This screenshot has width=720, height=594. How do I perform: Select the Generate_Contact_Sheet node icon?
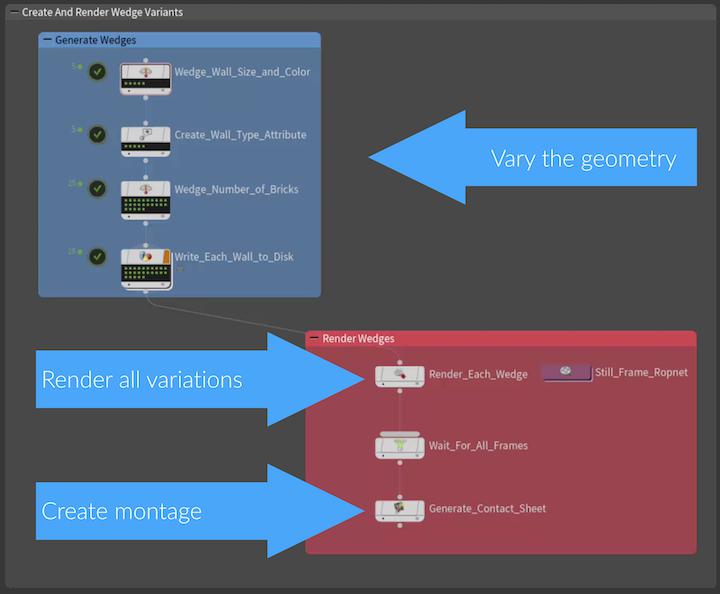coord(399,509)
